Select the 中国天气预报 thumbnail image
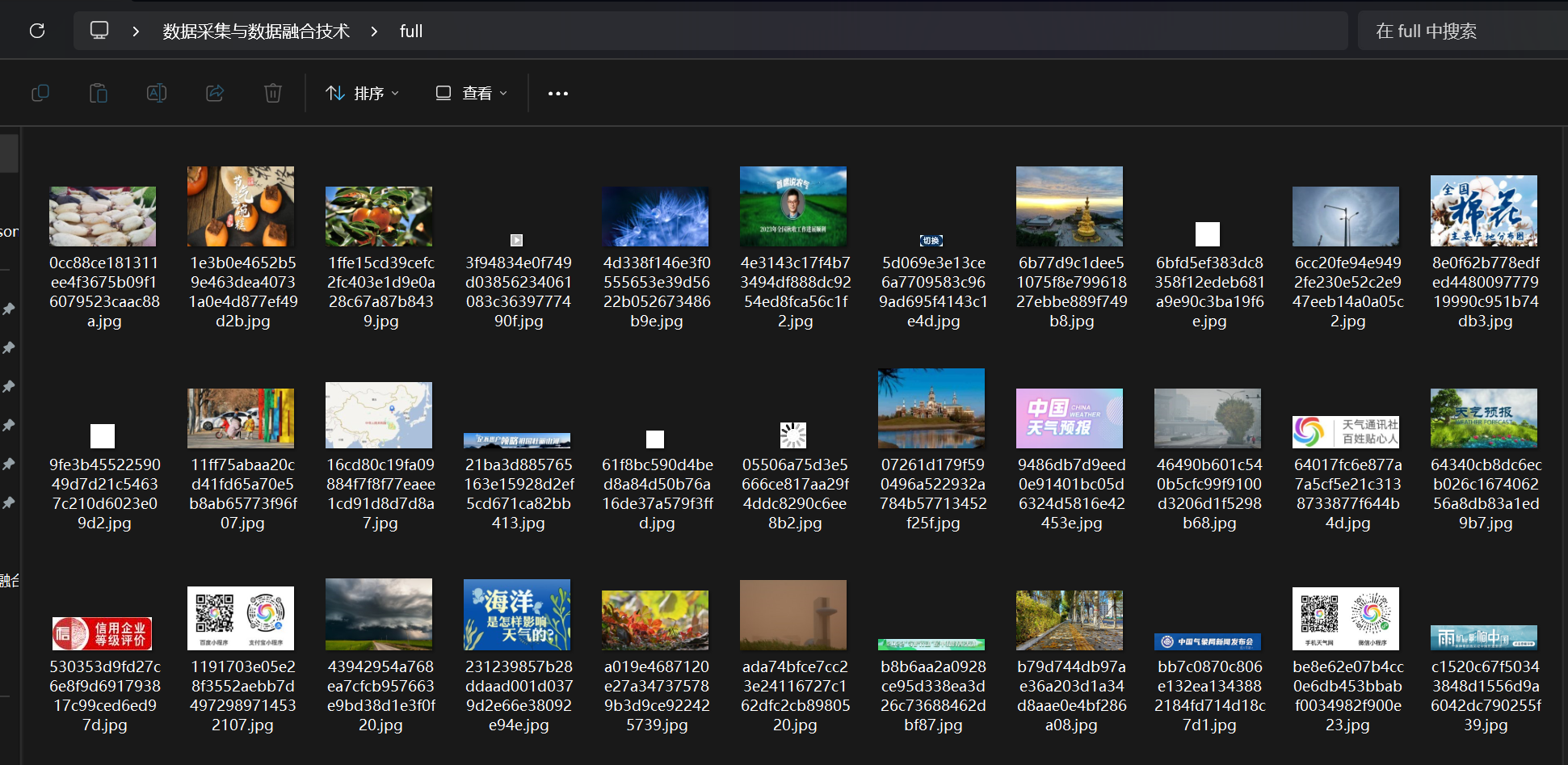The image size is (1568, 765). [1069, 418]
